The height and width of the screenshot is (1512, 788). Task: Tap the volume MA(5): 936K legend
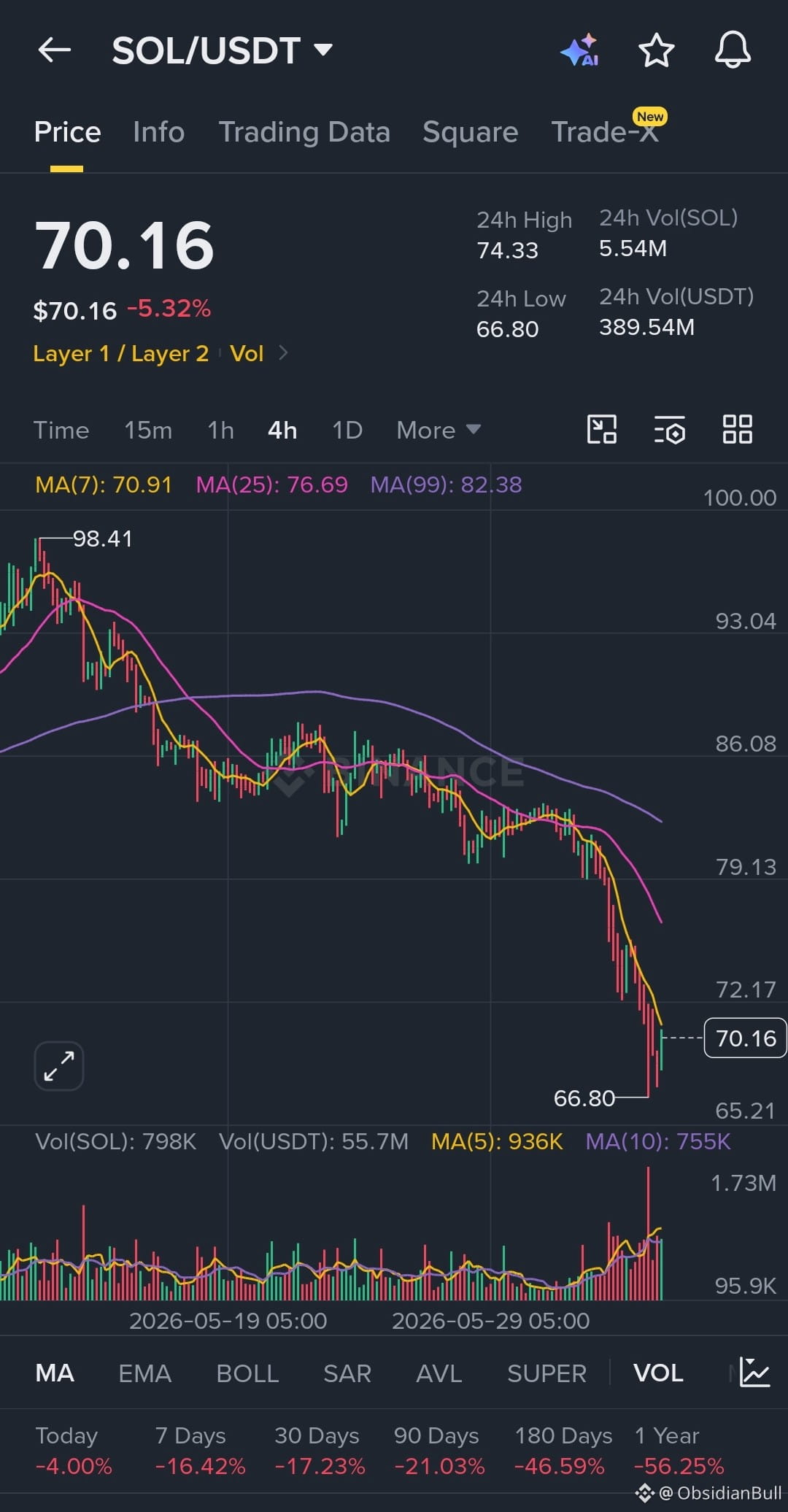click(497, 1141)
